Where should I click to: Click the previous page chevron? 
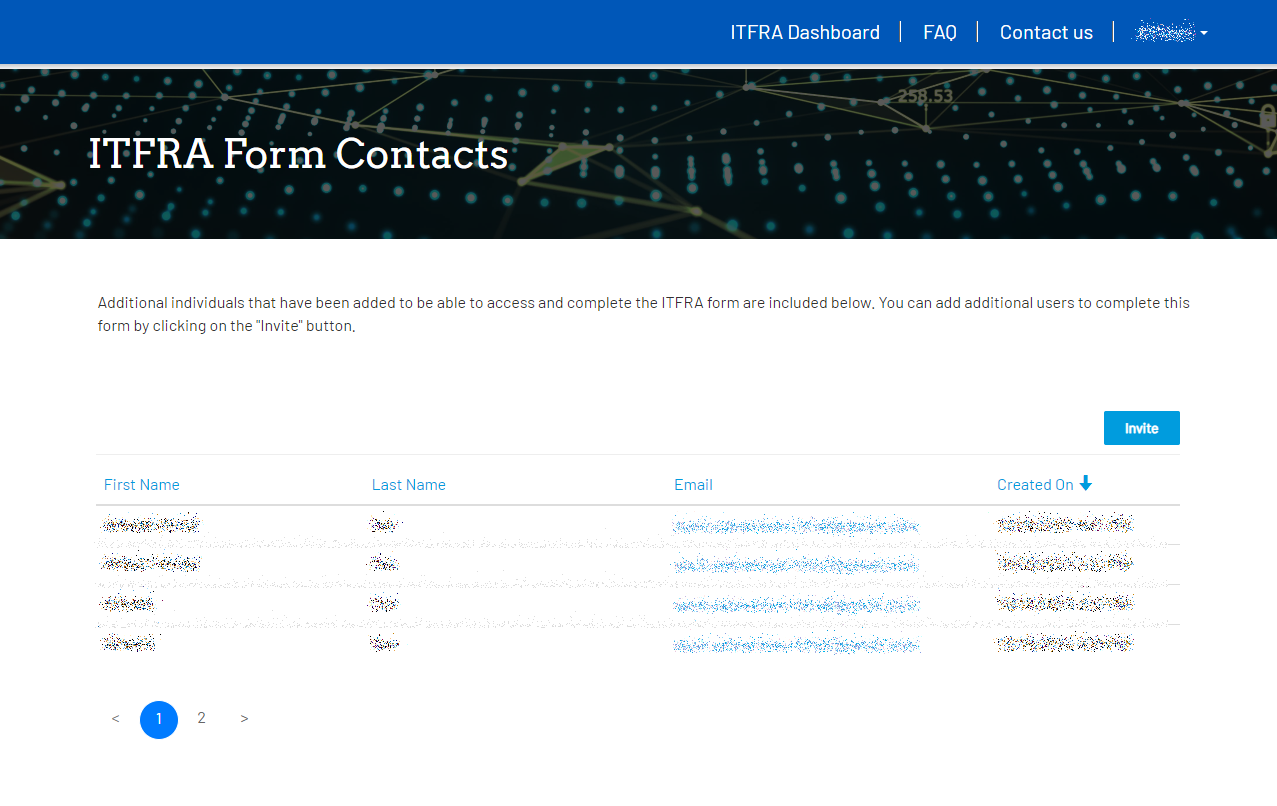pos(115,718)
